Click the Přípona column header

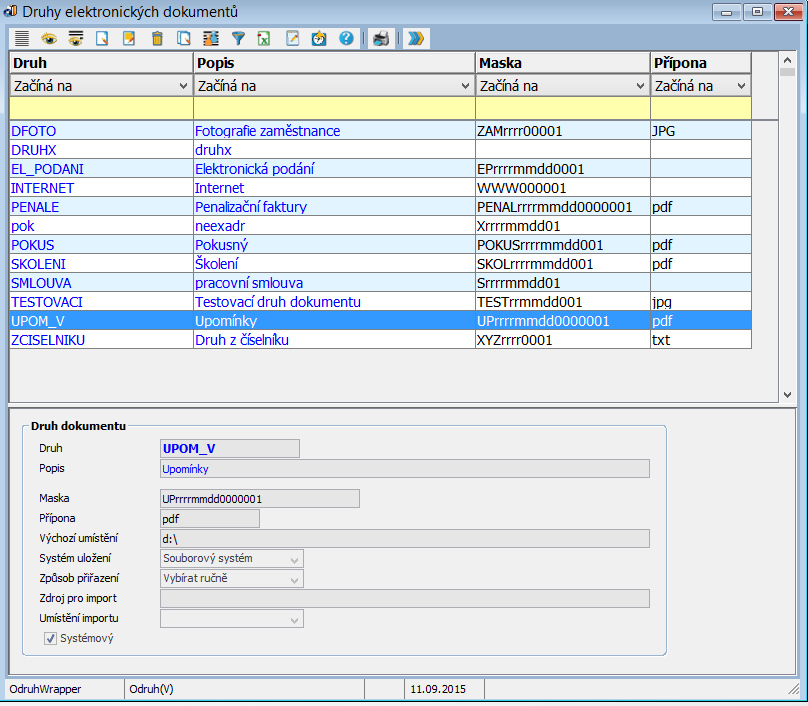pyautogui.click(x=700, y=63)
